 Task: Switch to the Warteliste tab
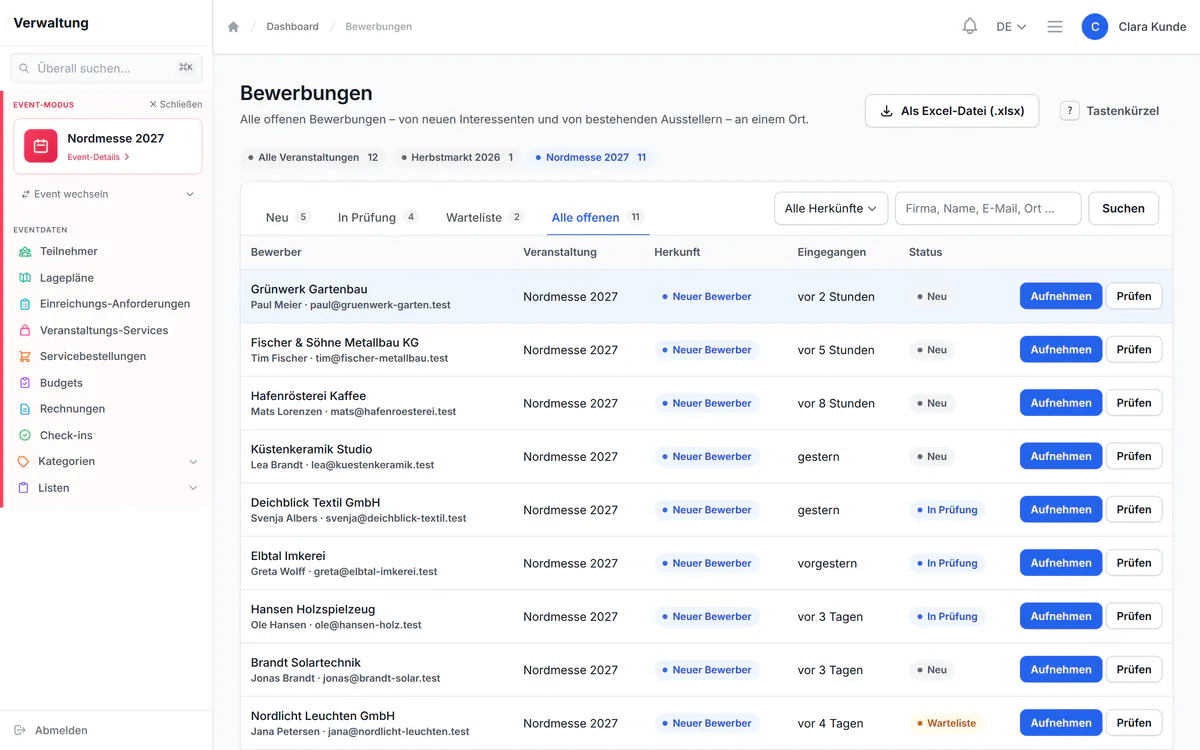point(484,217)
